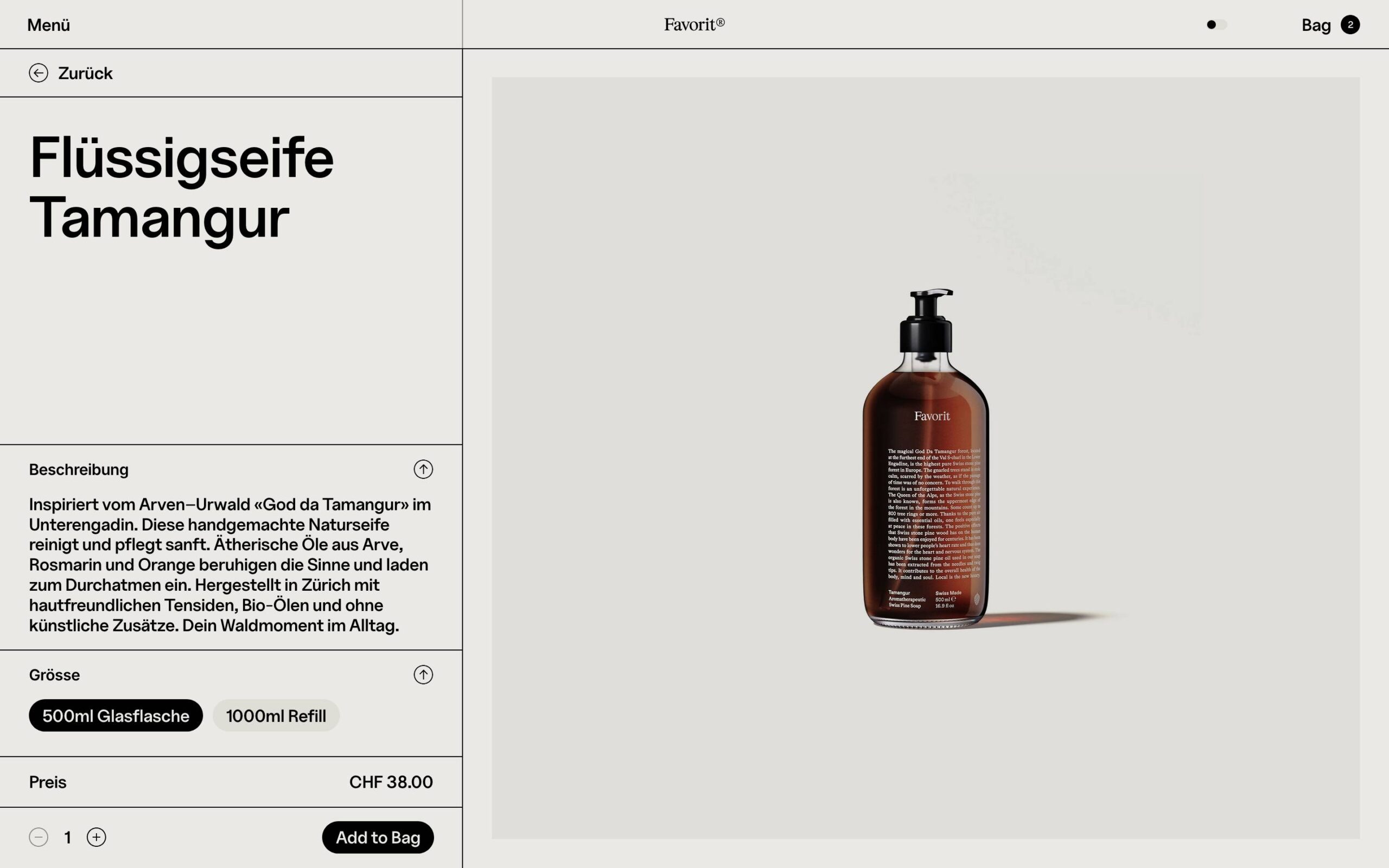Screen dimensions: 1389x868
Task: Click the CHF 38.00 price text
Action: pos(391,782)
